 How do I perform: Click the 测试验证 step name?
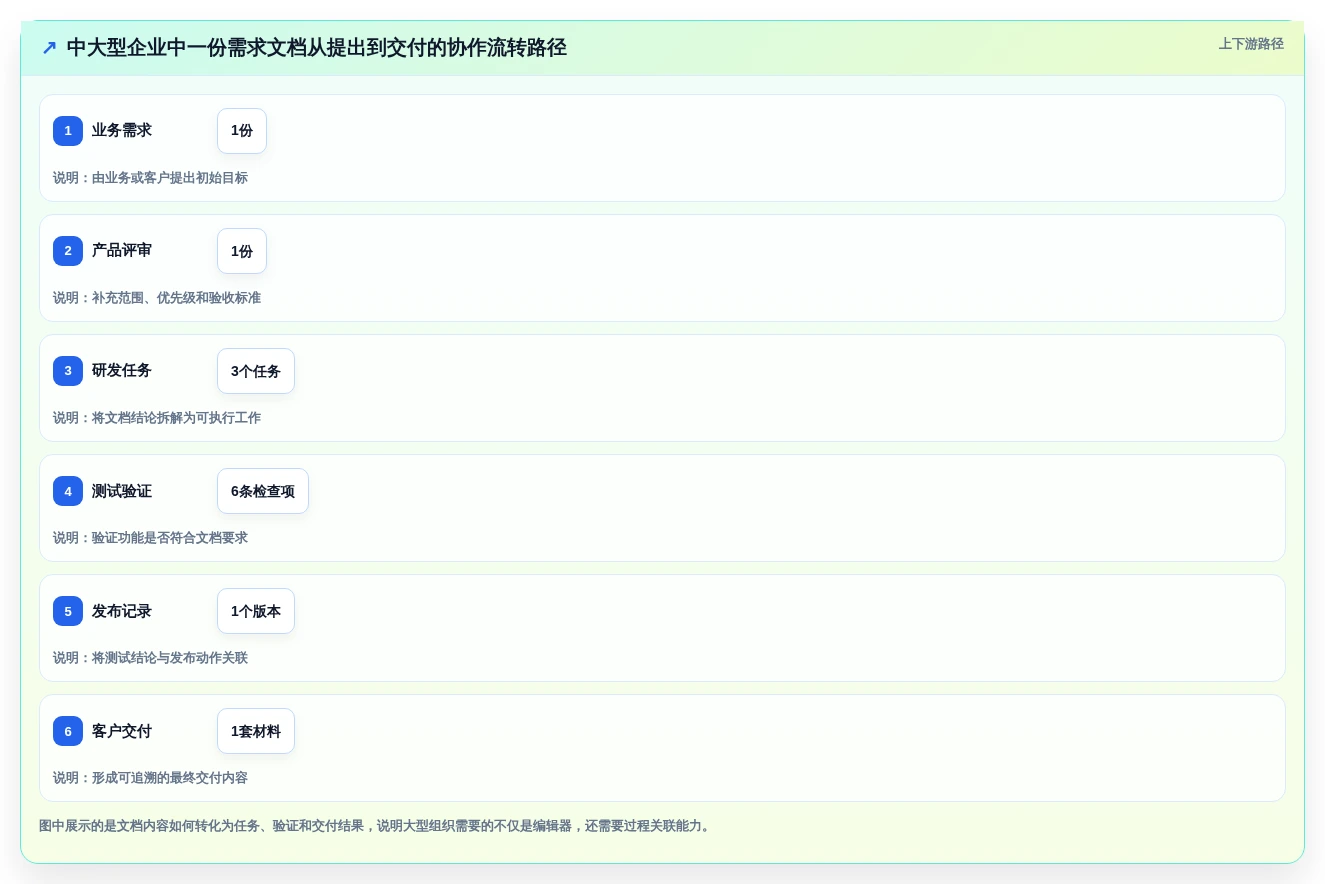(x=122, y=491)
